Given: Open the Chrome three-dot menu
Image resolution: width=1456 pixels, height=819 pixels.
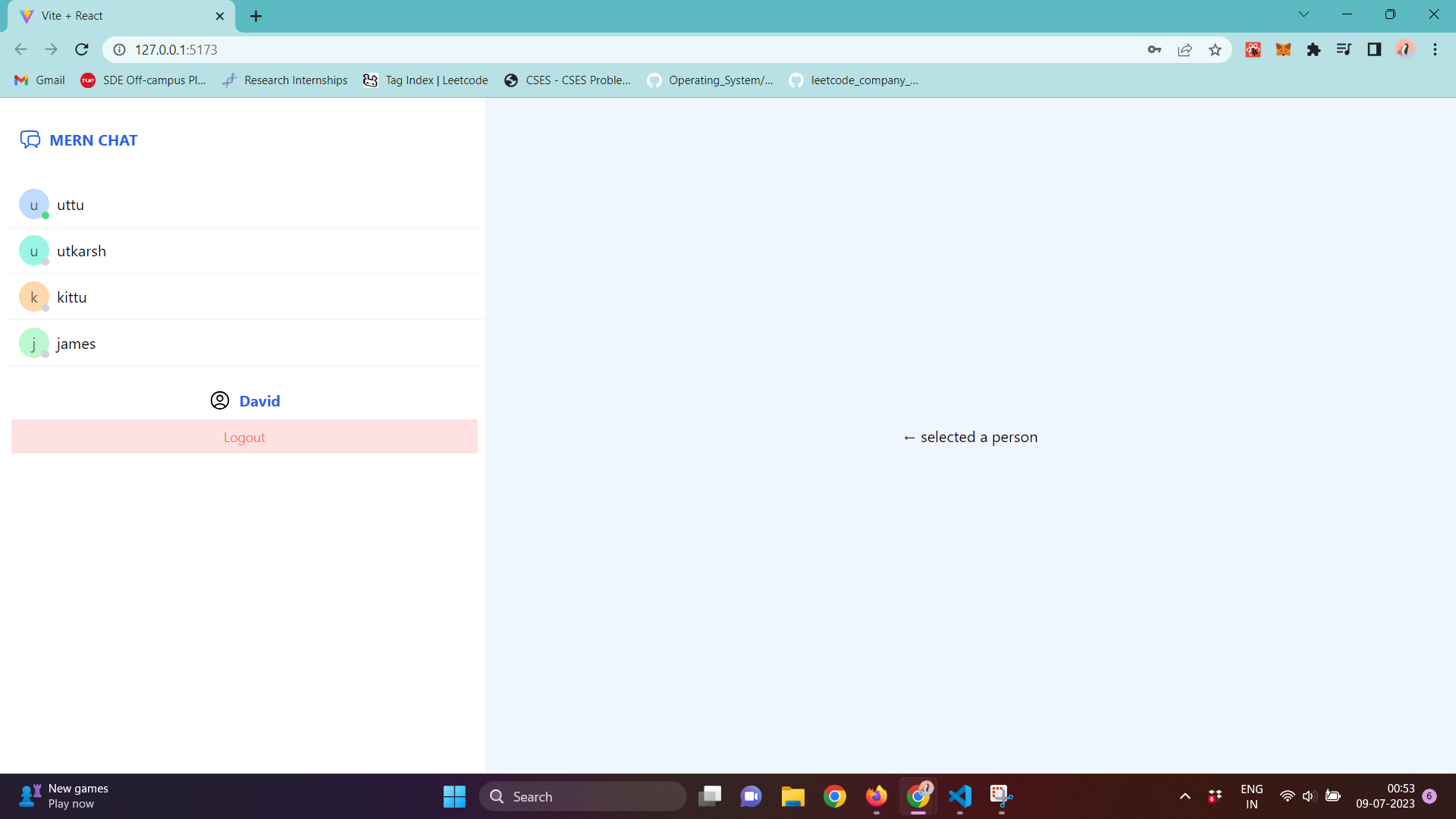Looking at the screenshot, I should [x=1435, y=50].
